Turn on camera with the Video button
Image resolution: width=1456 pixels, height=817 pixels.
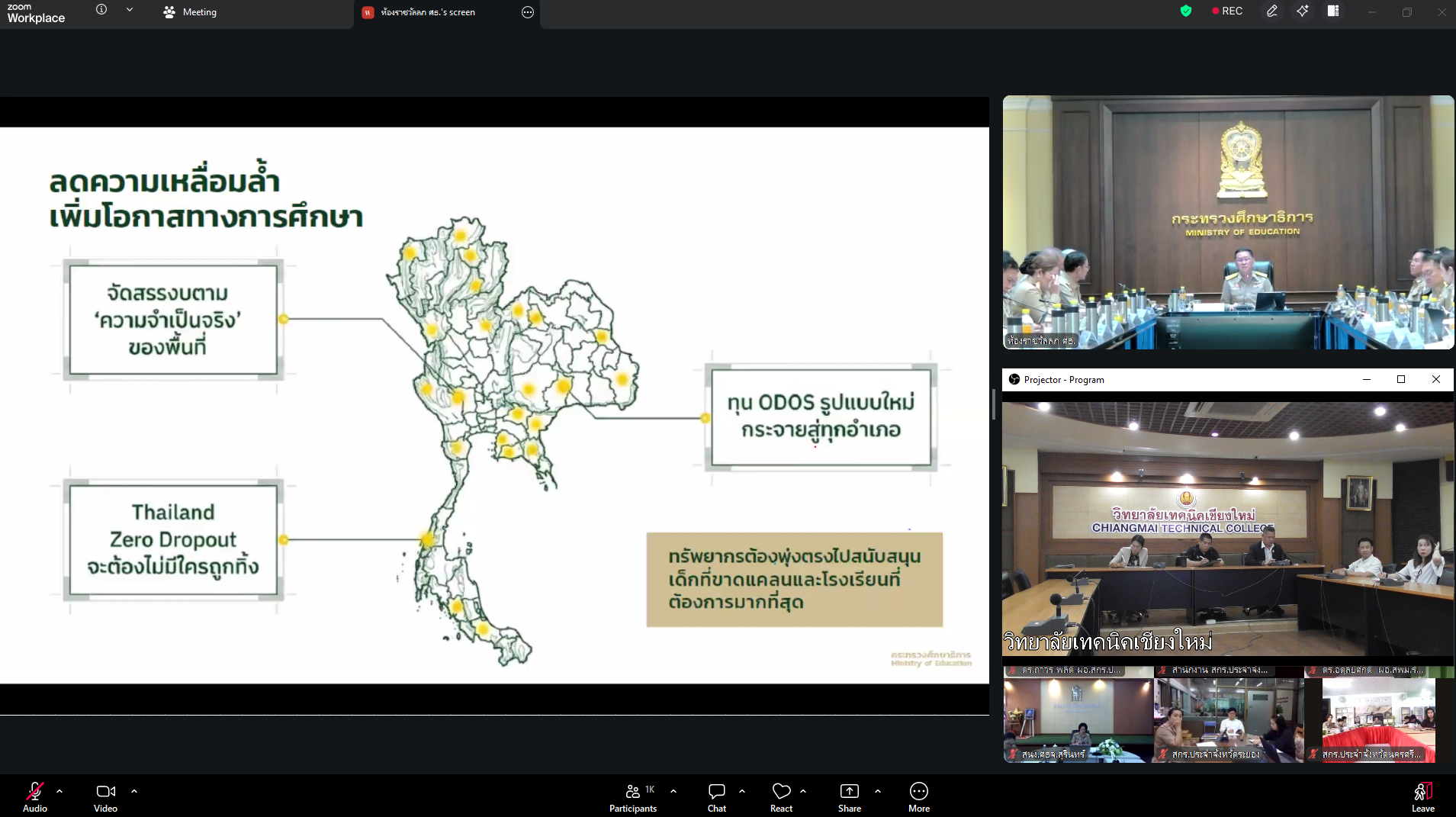pos(105,796)
